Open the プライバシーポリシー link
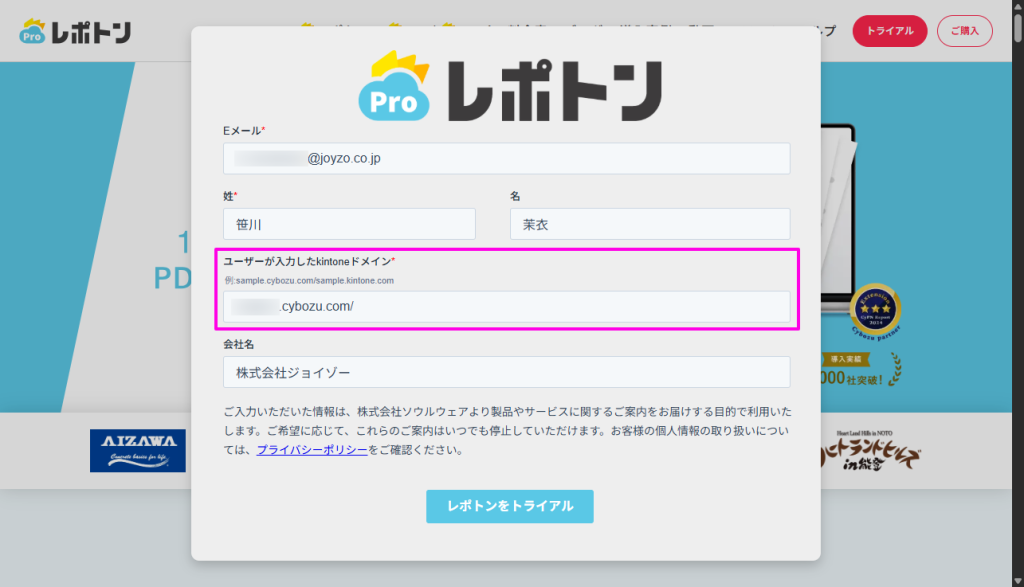Viewport: 1024px width, 587px height. click(311, 450)
